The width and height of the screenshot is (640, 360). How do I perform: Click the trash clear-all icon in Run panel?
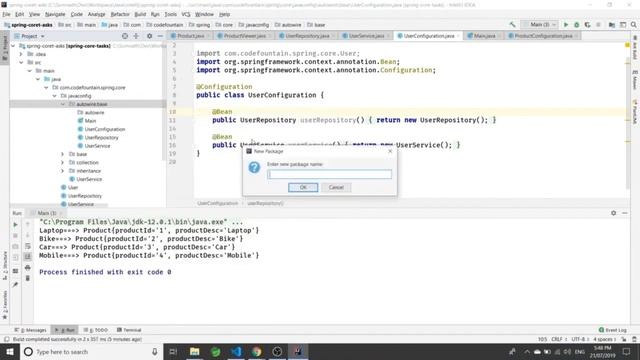[27, 278]
